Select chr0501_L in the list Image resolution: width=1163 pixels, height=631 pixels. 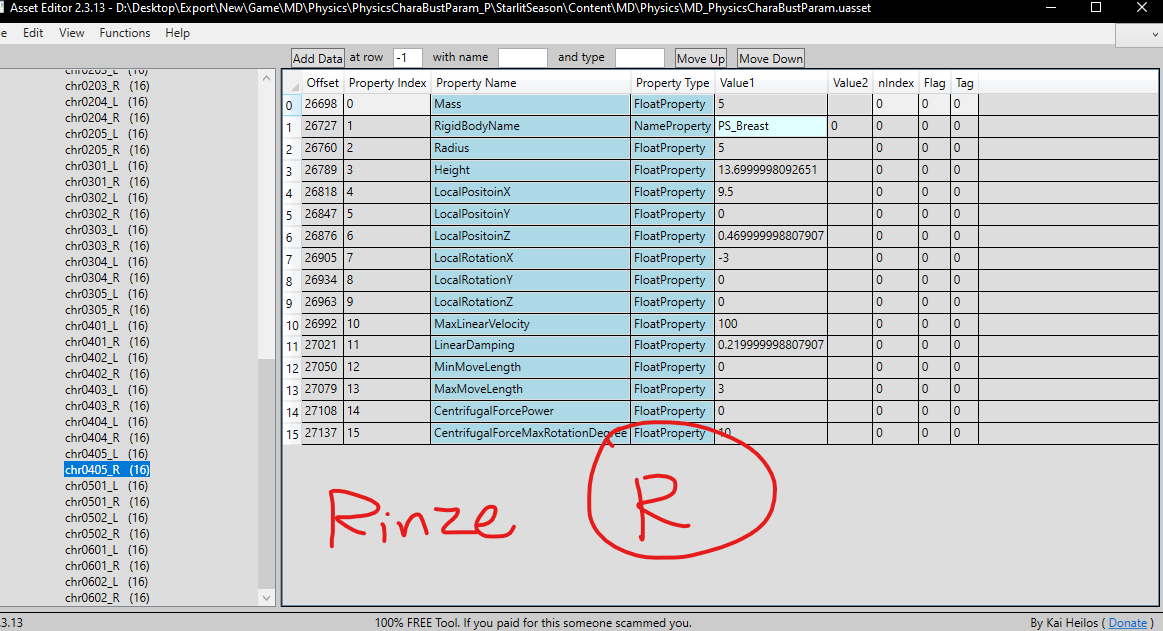(107, 486)
